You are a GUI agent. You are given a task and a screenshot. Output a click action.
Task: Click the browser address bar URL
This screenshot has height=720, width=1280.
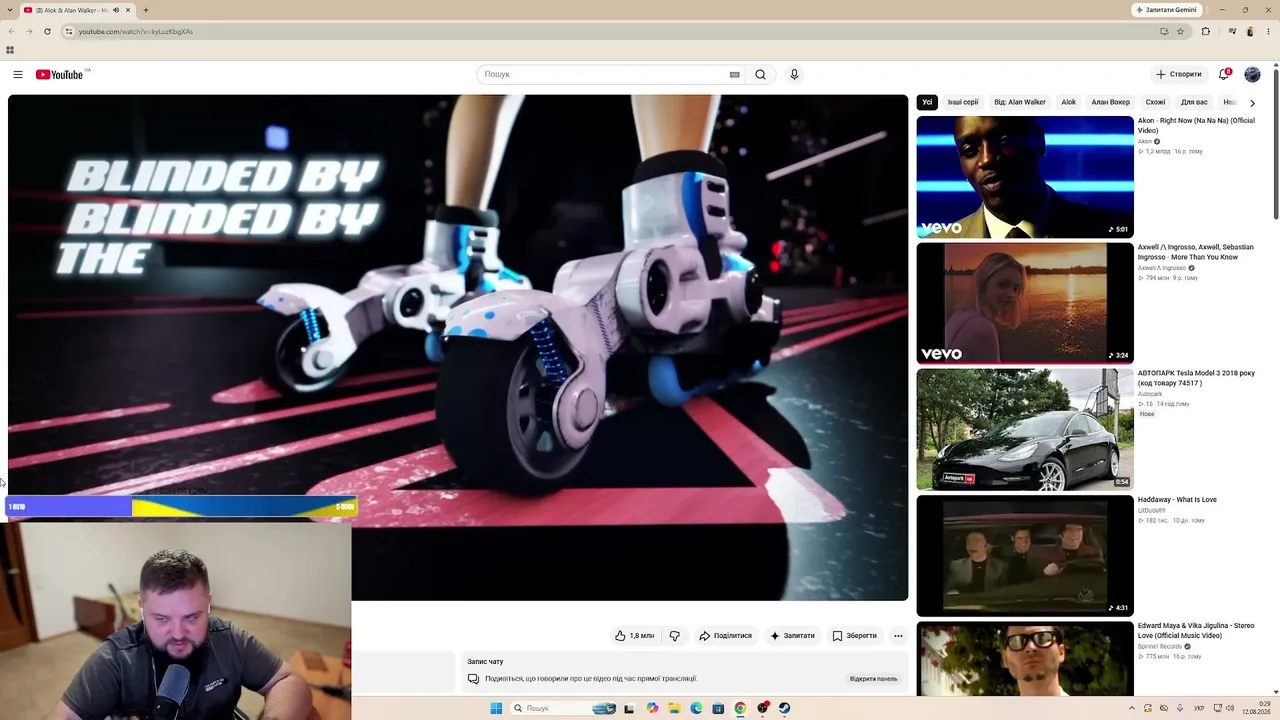pos(135,31)
